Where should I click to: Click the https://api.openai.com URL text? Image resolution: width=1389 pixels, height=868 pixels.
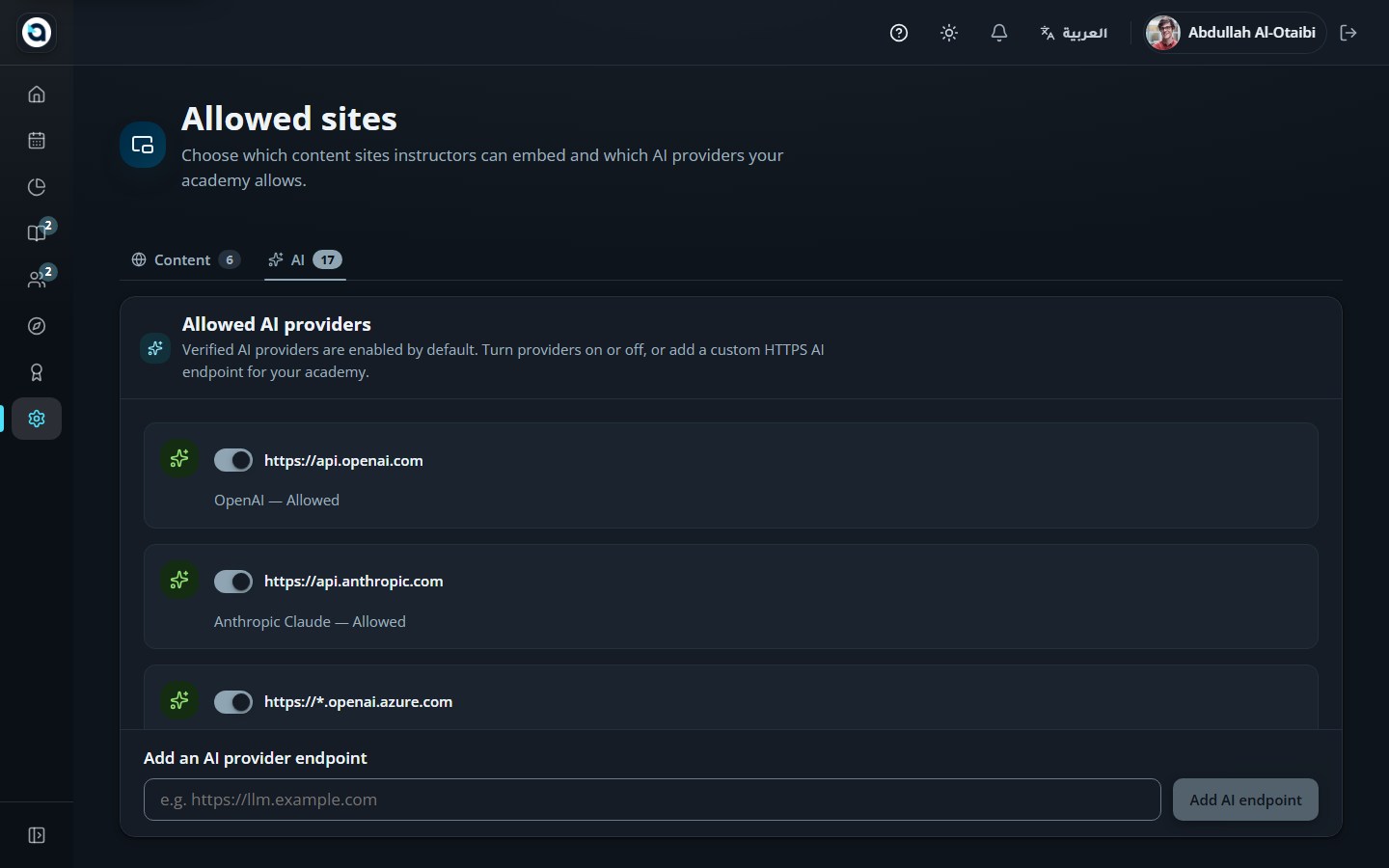coord(343,460)
